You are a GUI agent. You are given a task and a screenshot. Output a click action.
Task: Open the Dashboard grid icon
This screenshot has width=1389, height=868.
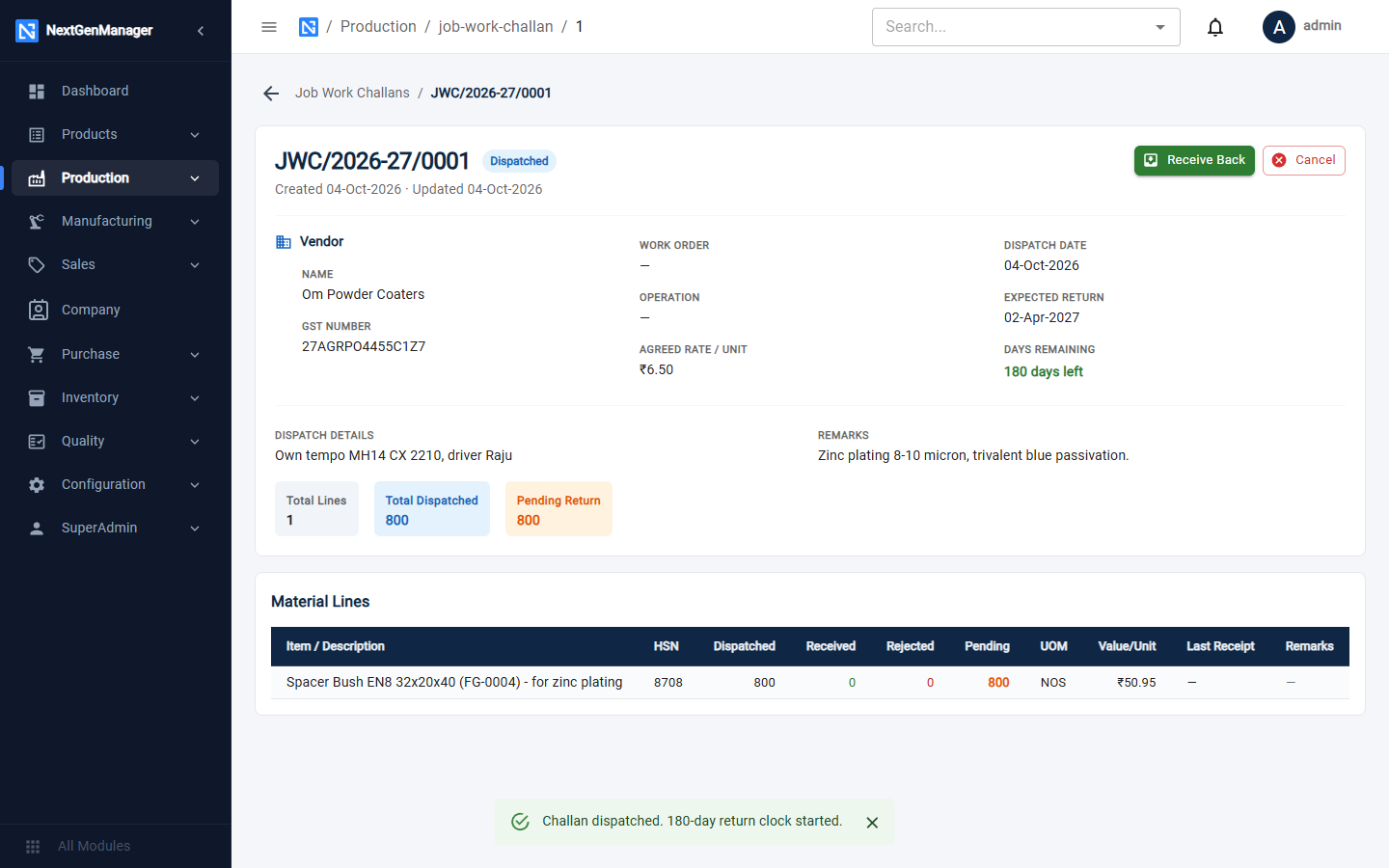[x=37, y=92]
